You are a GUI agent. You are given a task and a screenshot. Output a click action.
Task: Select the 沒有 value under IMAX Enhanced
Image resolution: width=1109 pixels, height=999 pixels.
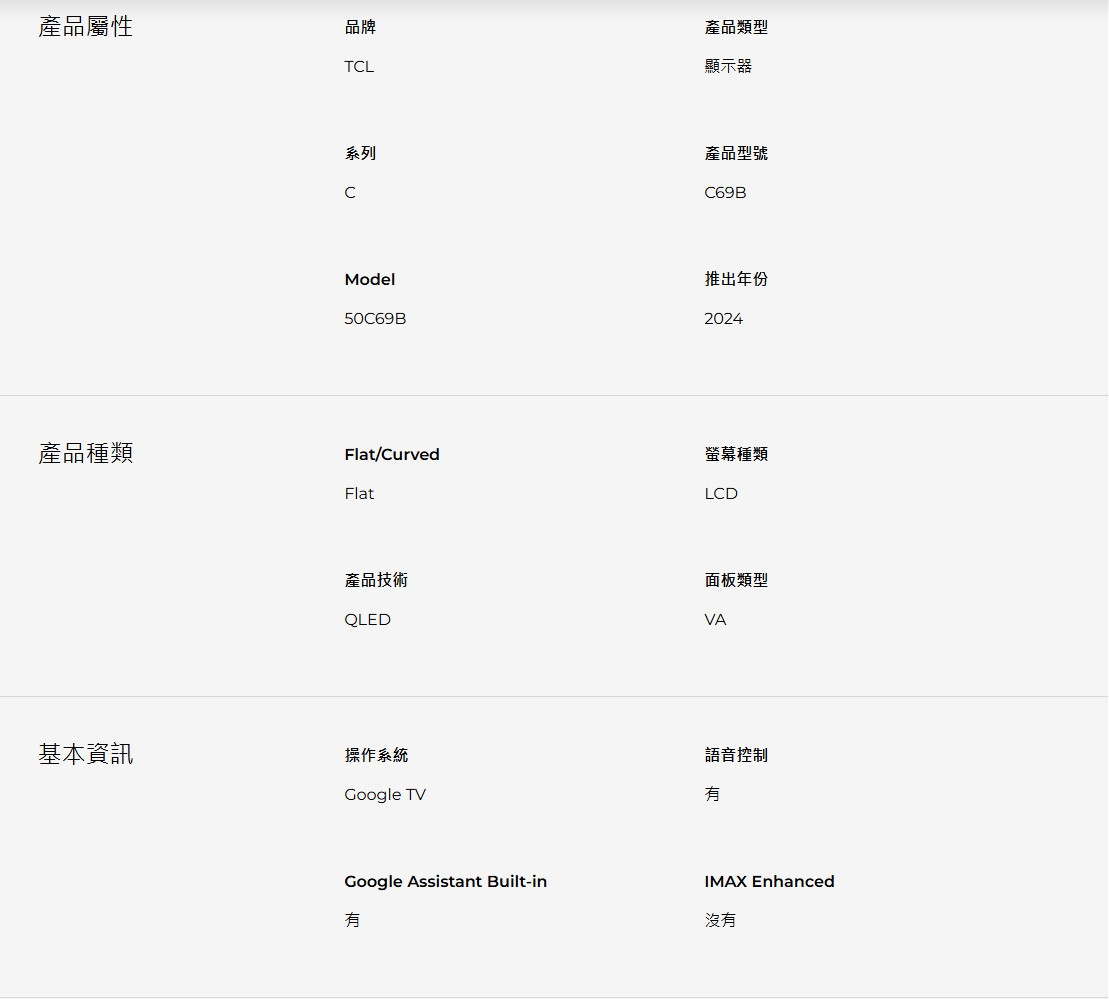pos(721,920)
